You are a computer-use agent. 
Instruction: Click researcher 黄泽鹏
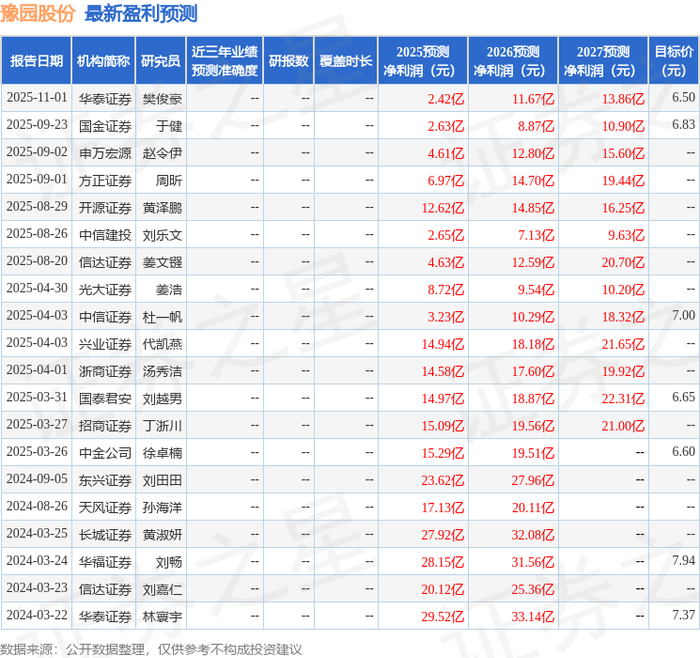162,208
